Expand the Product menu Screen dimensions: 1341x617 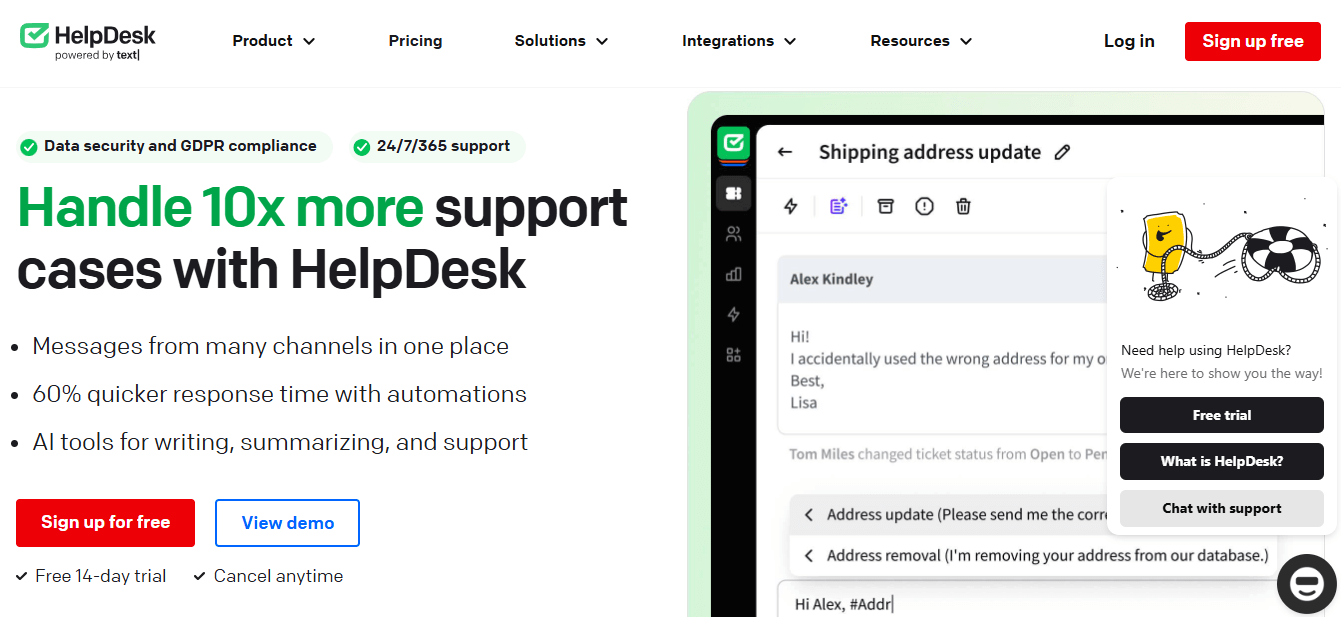coord(273,41)
